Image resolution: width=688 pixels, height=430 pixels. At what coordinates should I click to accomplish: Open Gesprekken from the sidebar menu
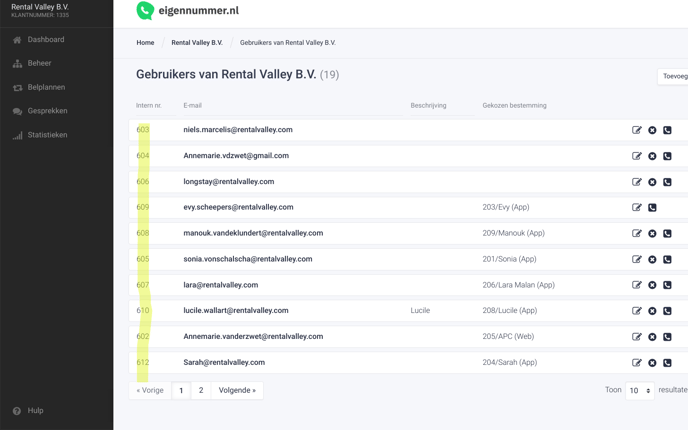(x=47, y=111)
